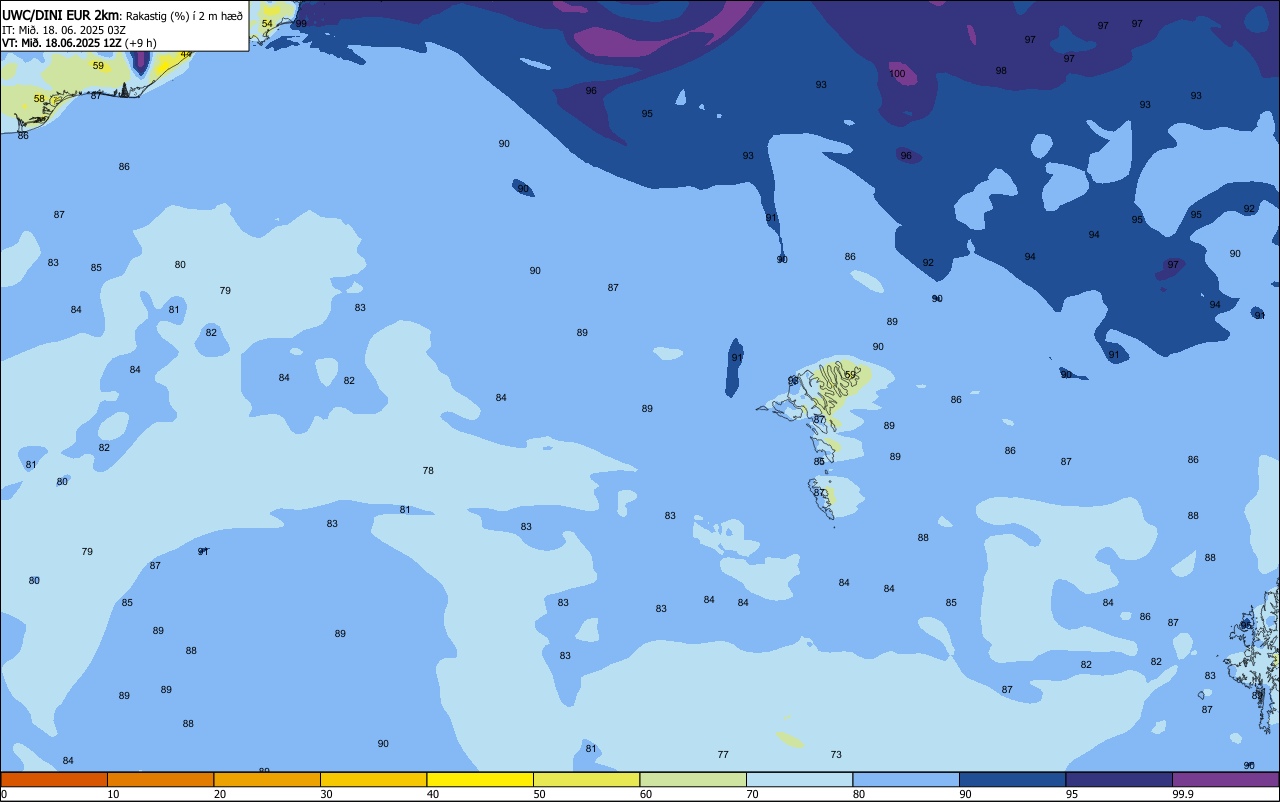Select the humidity value 73 on the map
This screenshot has height=802, width=1280.
point(836,755)
